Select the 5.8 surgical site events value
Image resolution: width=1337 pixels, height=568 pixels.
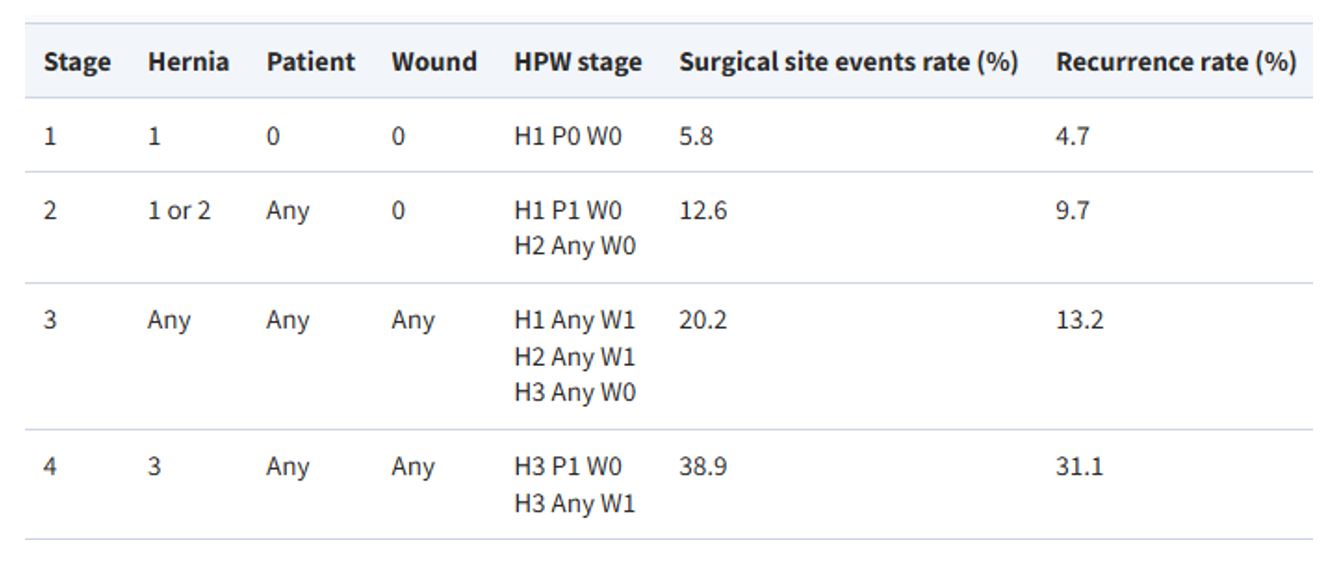pos(696,136)
